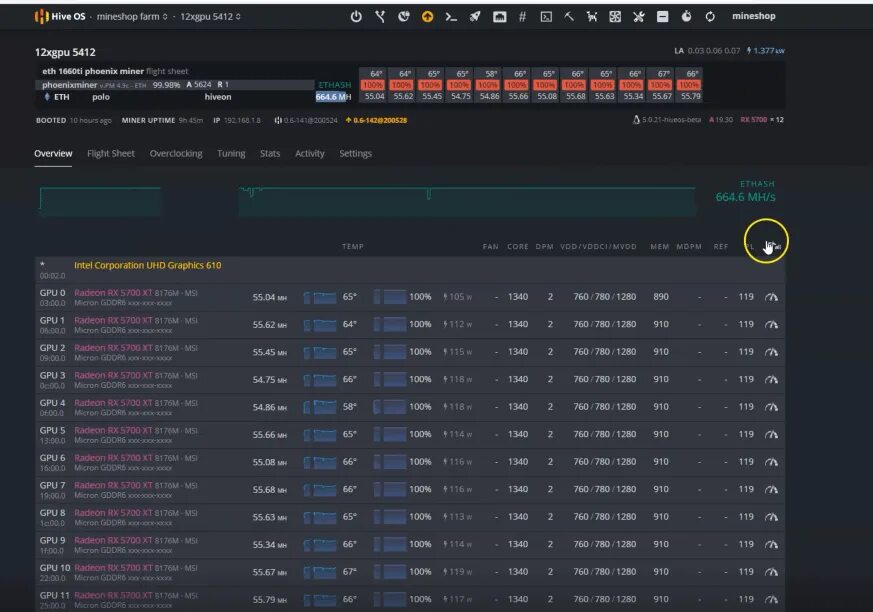Open the Tuning tab
Screen dimensions: 873x612
pyautogui.click(x=231, y=154)
